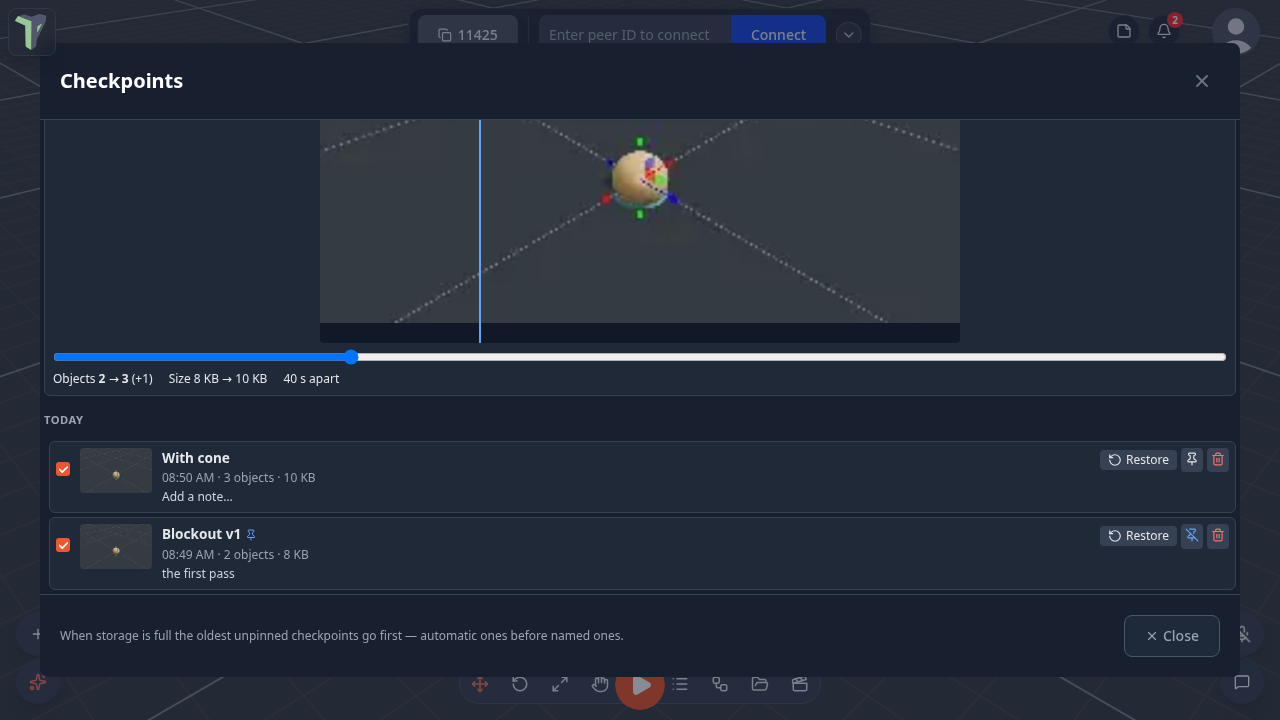Image resolution: width=1280 pixels, height=720 pixels.
Task: Click the With cone checkpoint thumbnail
Action: click(x=116, y=471)
